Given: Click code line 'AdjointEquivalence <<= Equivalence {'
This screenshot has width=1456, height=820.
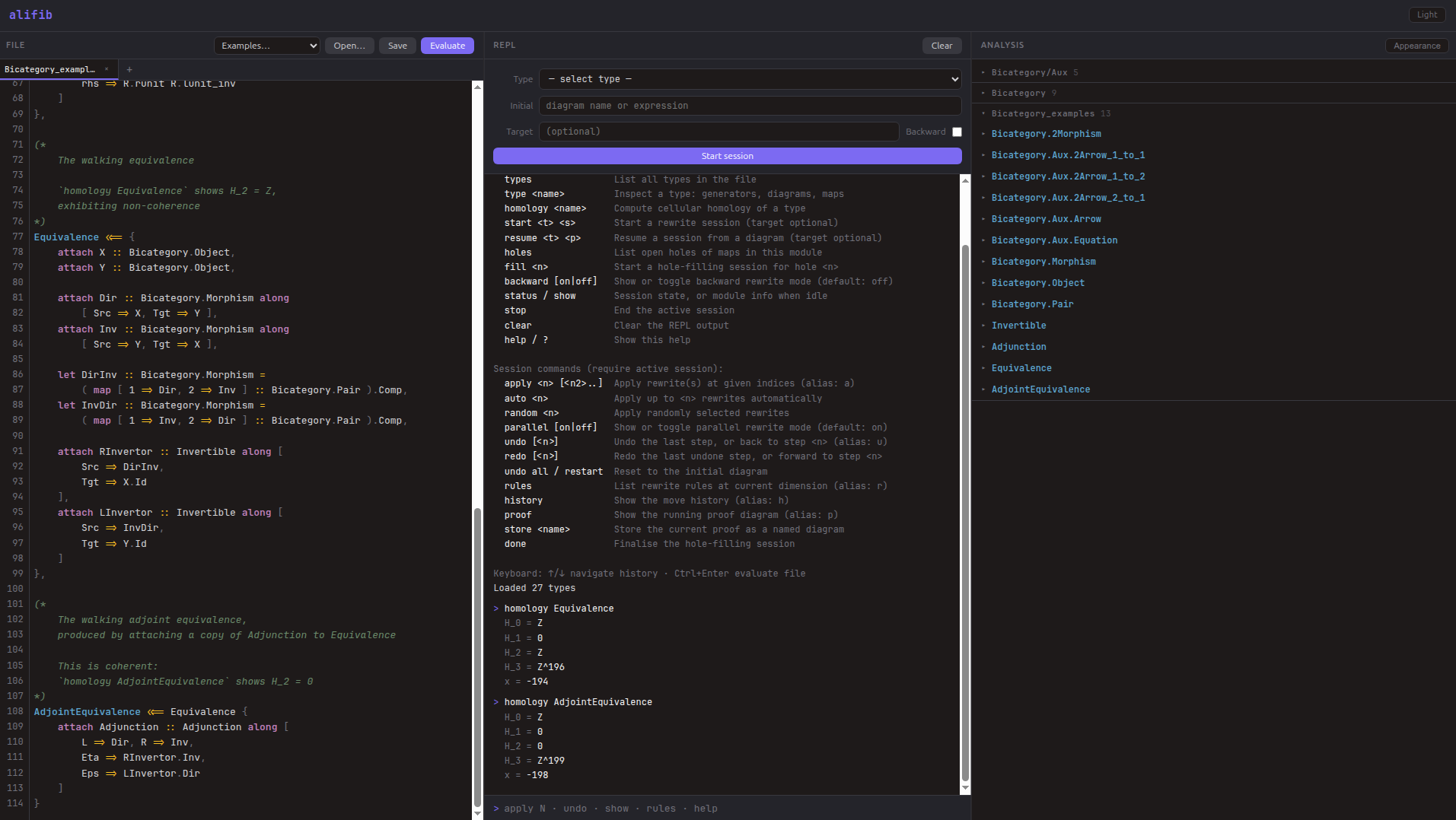Looking at the screenshot, I should click(141, 712).
